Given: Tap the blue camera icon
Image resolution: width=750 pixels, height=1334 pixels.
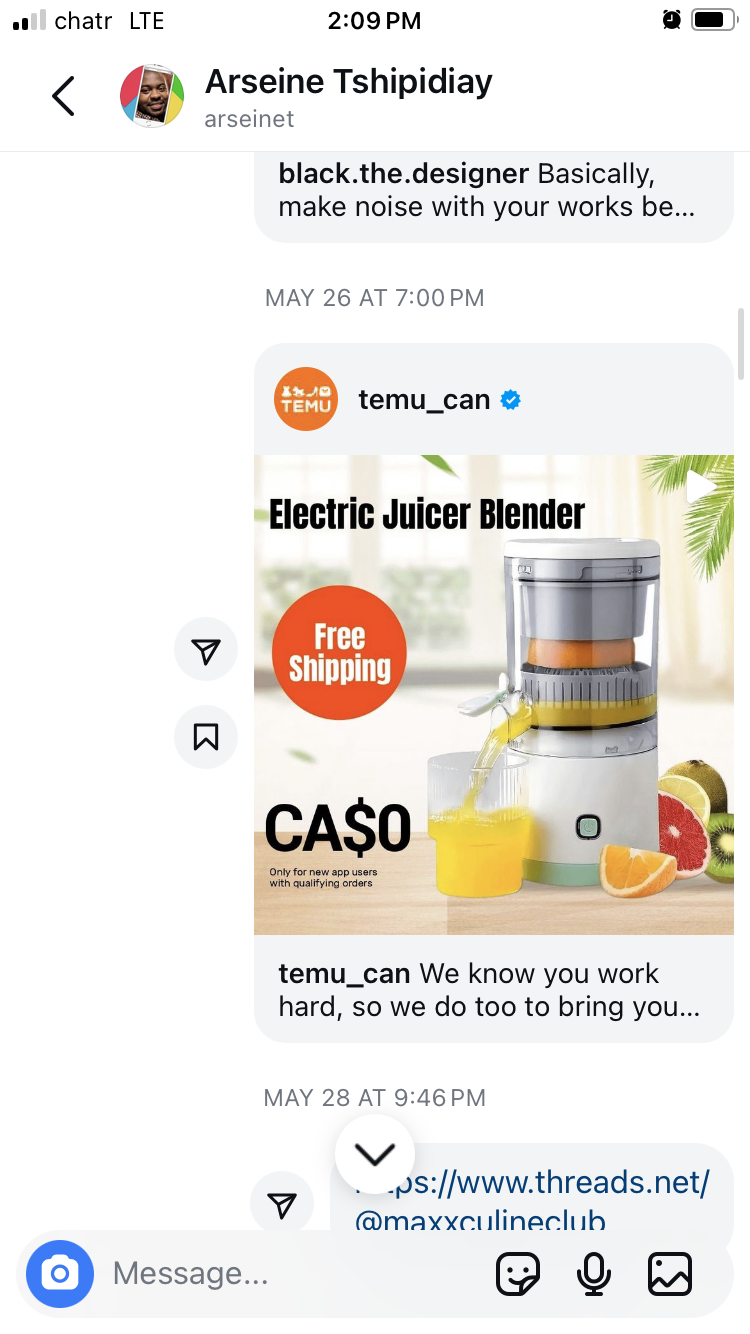Looking at the screenshot, I should tap(60, 1274).
